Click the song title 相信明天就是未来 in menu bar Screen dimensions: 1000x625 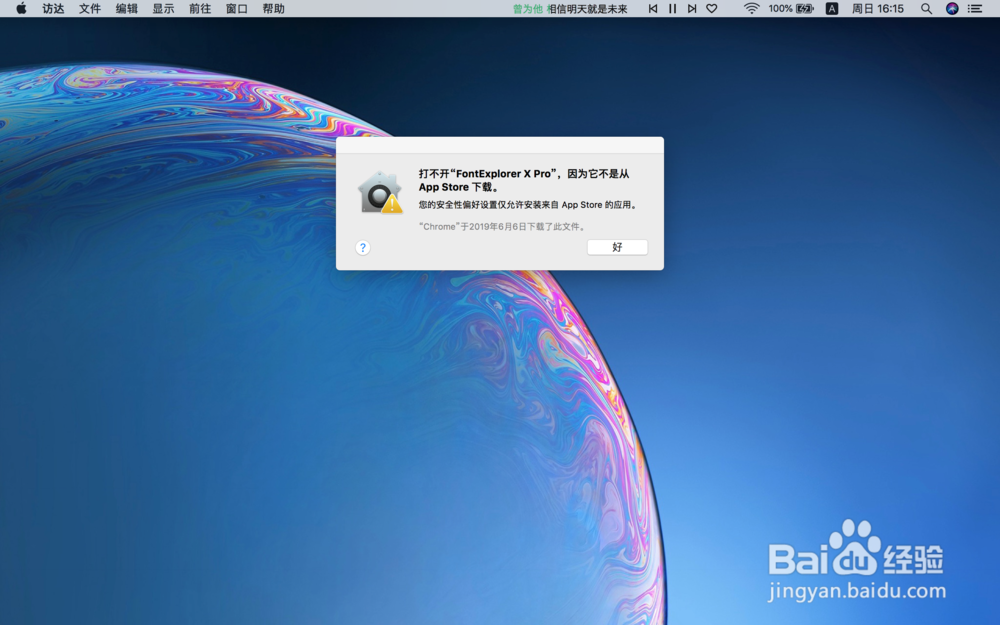point(588,9)
